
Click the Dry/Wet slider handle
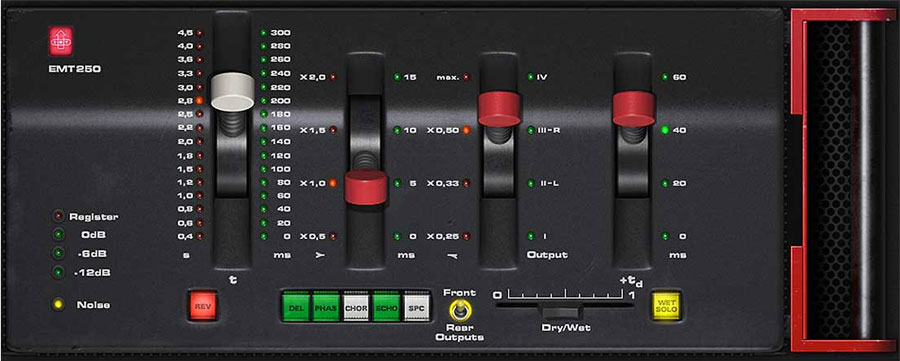pos(563,312)
